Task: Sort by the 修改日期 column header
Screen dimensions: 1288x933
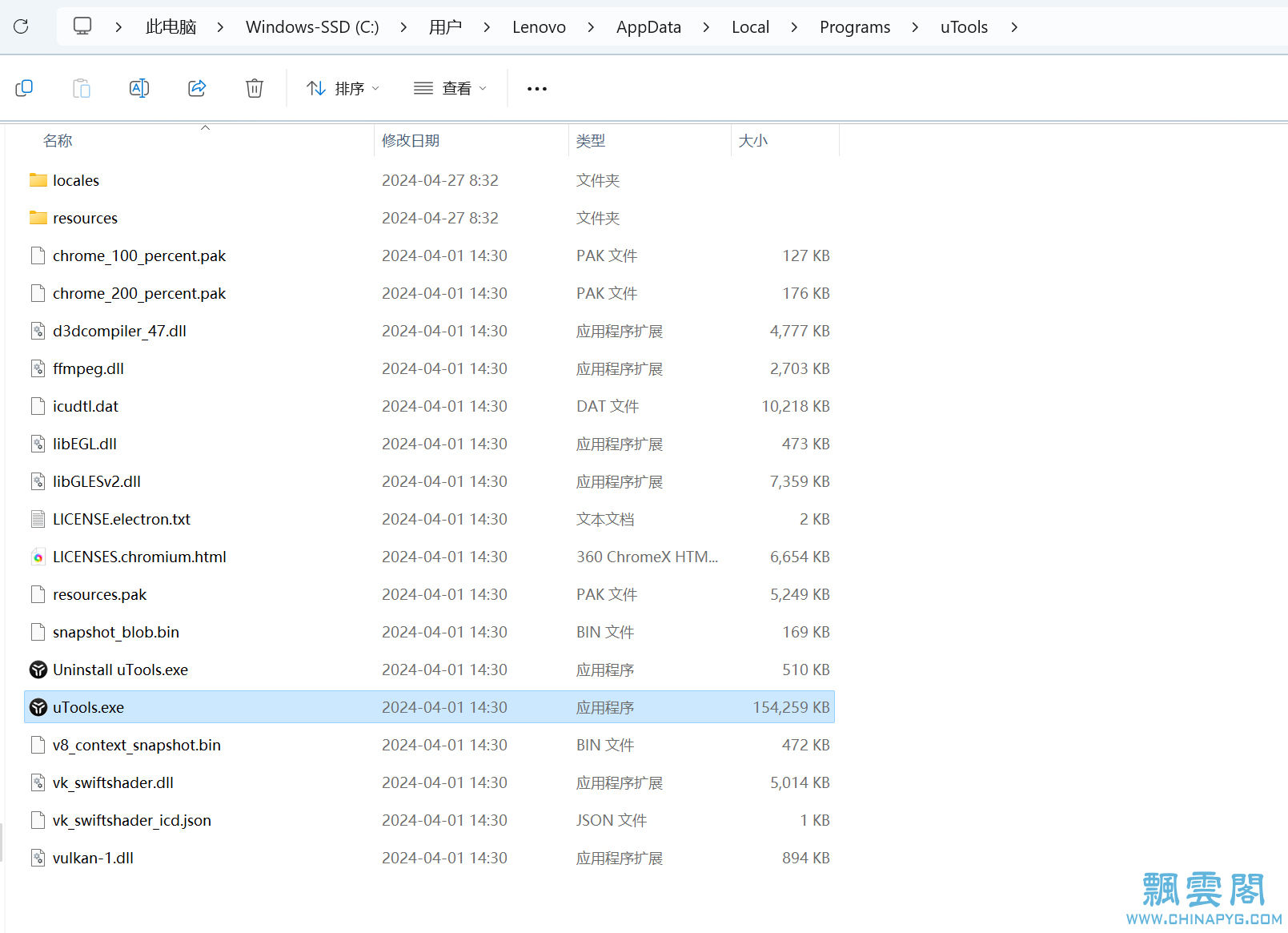Action: click(x=411, y=141)
